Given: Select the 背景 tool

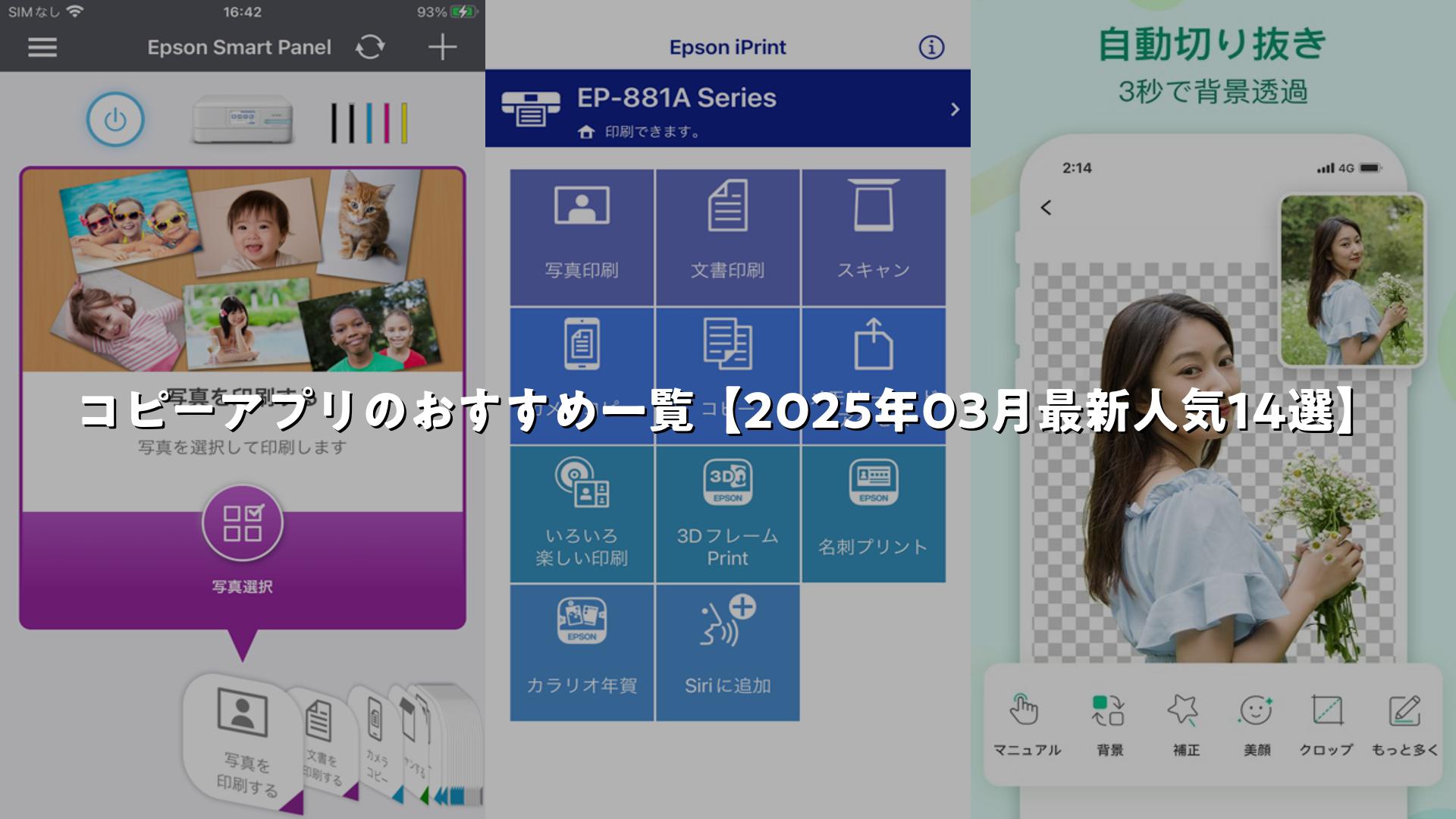Looking at the screenshot, I should click(x=1109, y=724).
